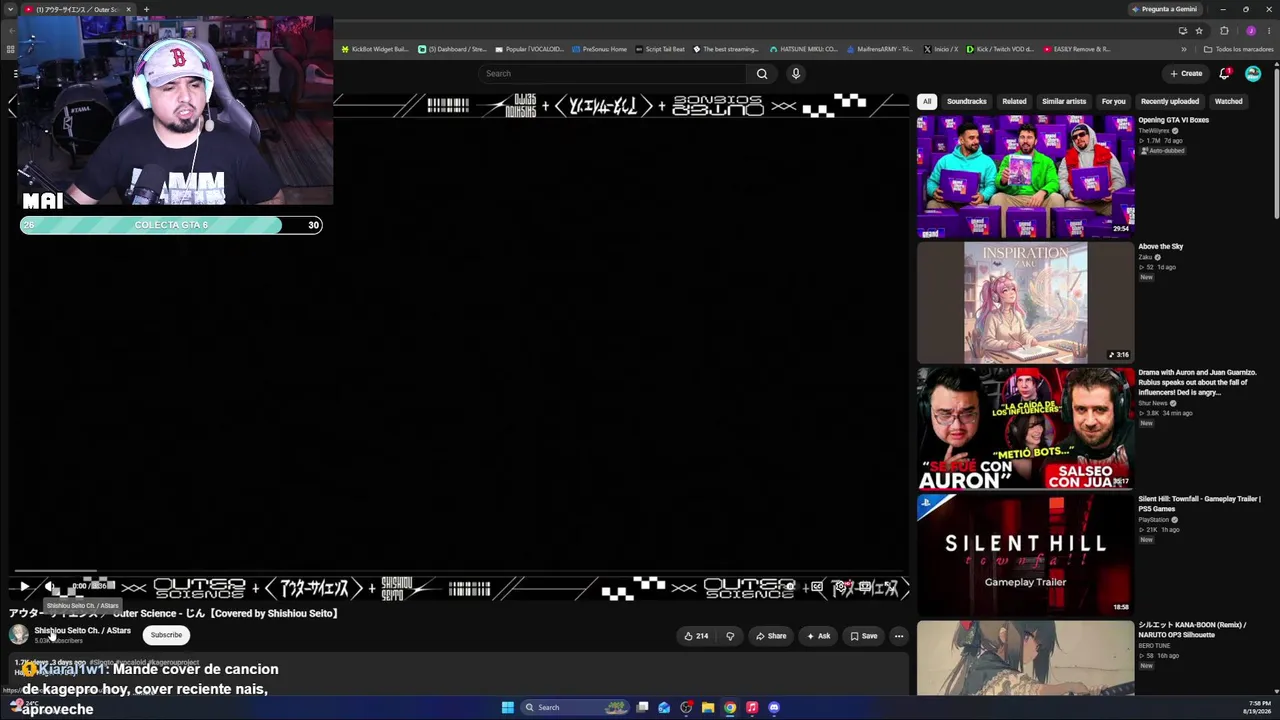The height and width of the screenshot is (720, 1280).
Task: Open the PreSonus: Home bookmark
Action: click(600, 49)
